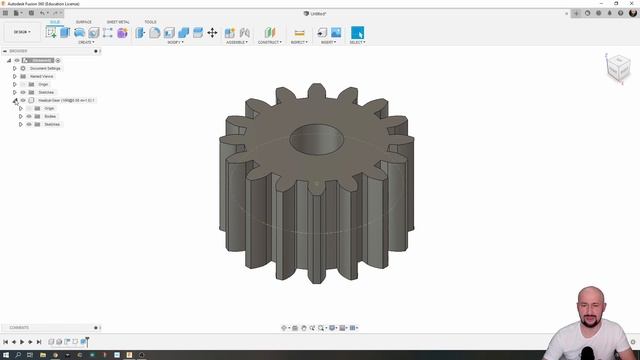Select the Offset Plane construct tool
Viewport: 640px width, 360px height.
[x=270, y=33]
